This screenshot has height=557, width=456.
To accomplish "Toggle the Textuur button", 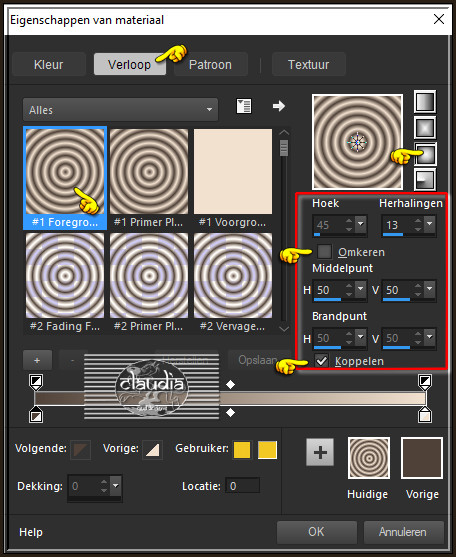I will pyautogui.click(x=309, y=65).
